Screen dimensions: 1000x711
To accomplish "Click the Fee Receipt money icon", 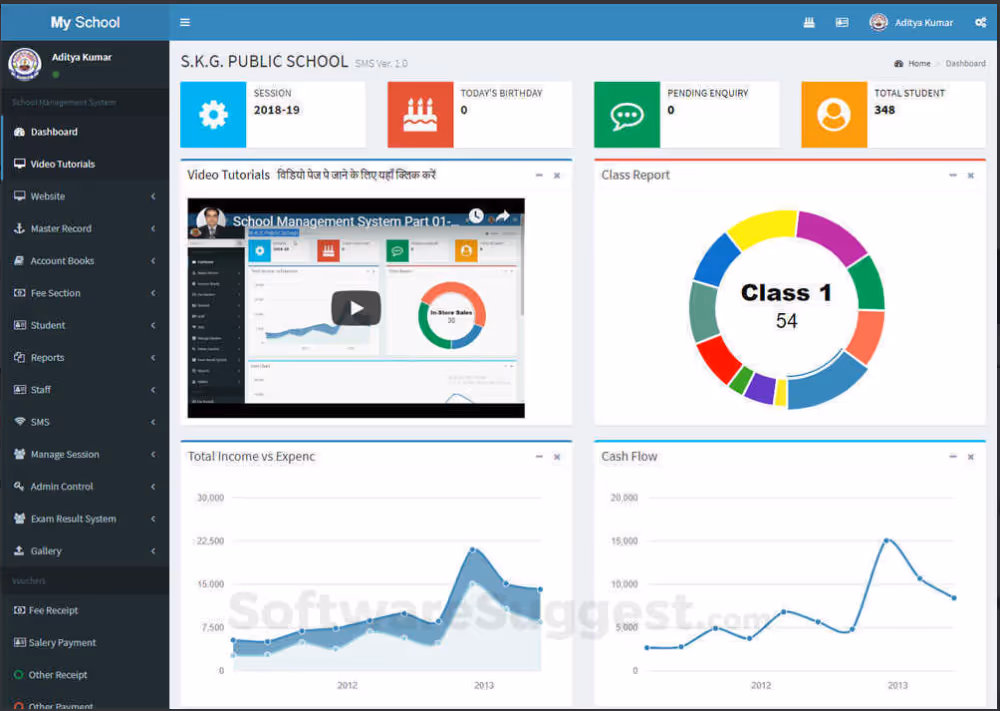I will [19, 610].
